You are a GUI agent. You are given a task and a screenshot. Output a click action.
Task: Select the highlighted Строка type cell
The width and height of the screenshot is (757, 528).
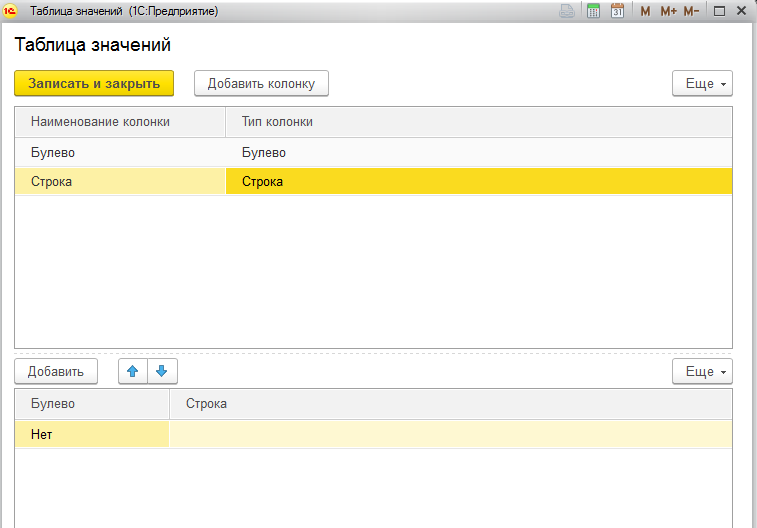[479, 181]
